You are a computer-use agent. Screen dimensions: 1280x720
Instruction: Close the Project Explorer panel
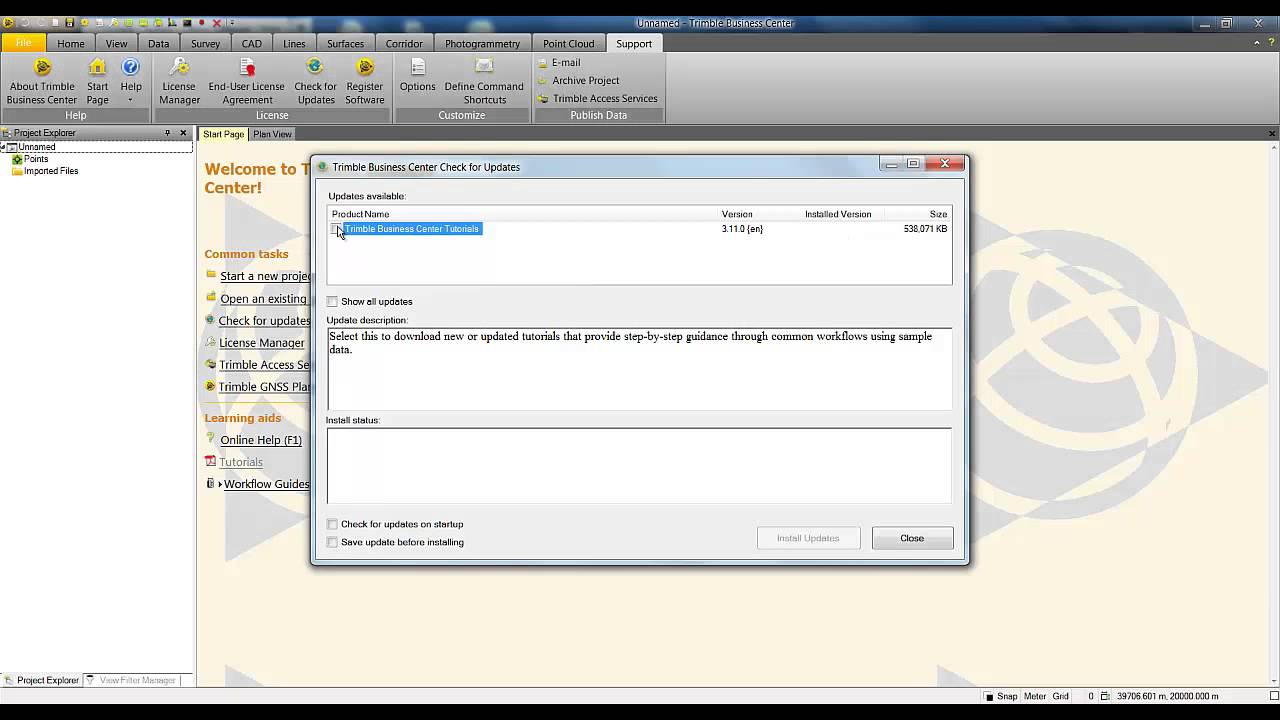(183, 133)
